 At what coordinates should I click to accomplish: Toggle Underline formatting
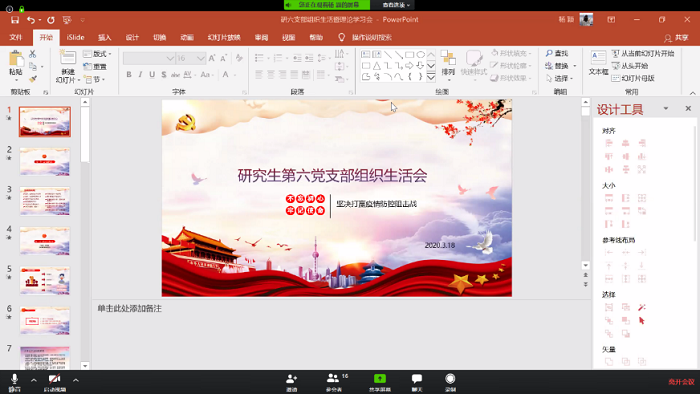point(152,75)
